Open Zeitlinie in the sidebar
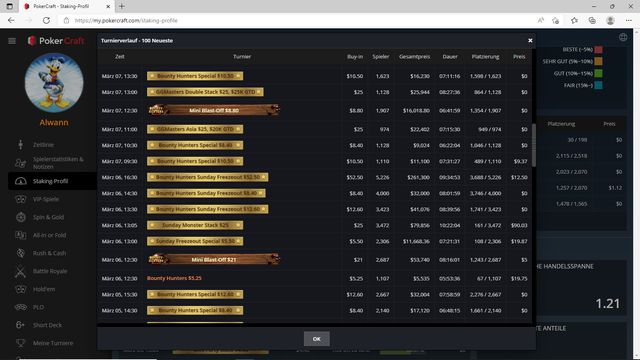 click(x=43, y=144)
